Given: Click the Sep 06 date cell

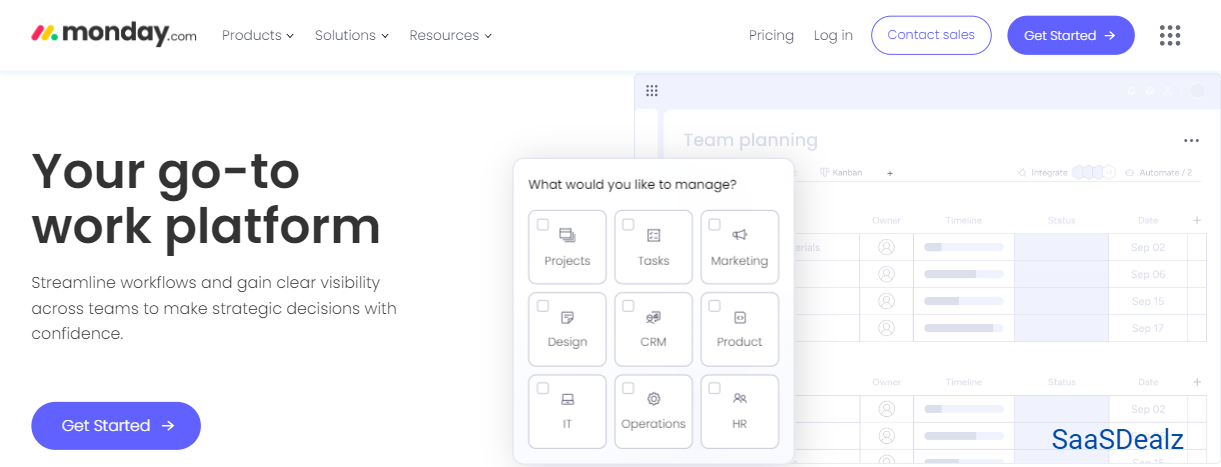Looking at the screenshot, I should click(1148, 274).
